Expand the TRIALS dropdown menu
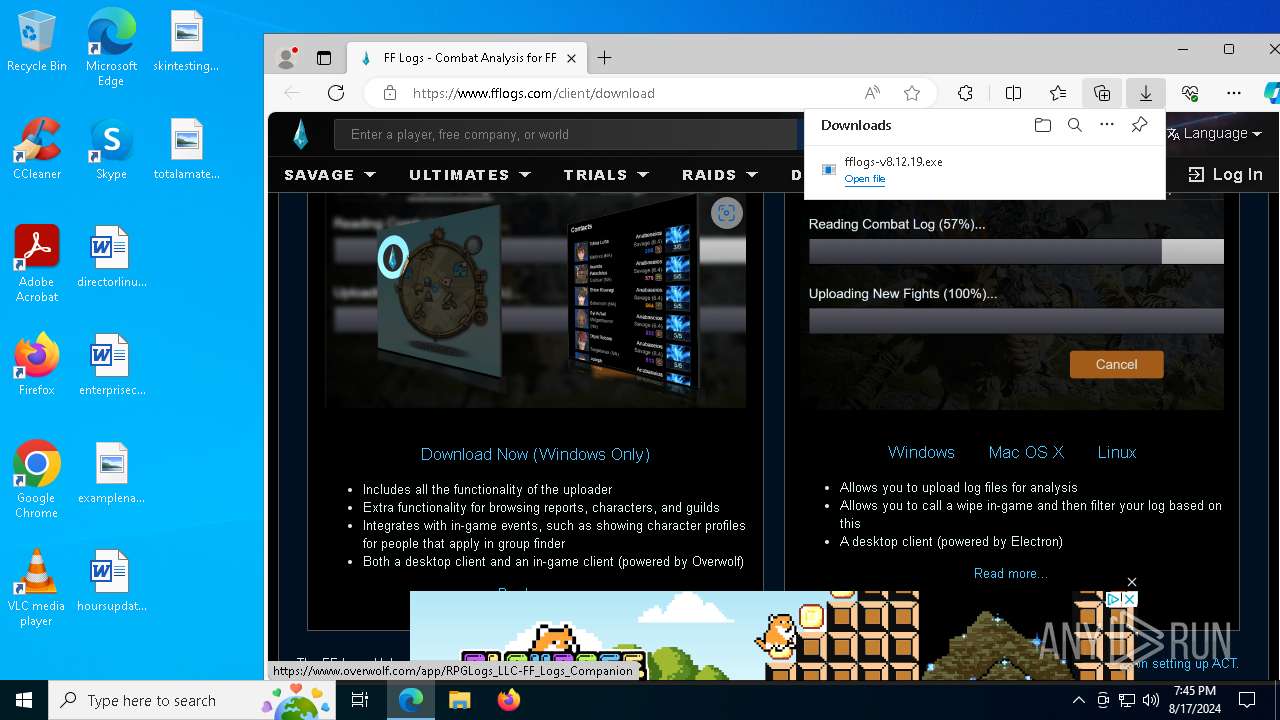The width and height of the screenshot is (1280, 720). point(606,175)
